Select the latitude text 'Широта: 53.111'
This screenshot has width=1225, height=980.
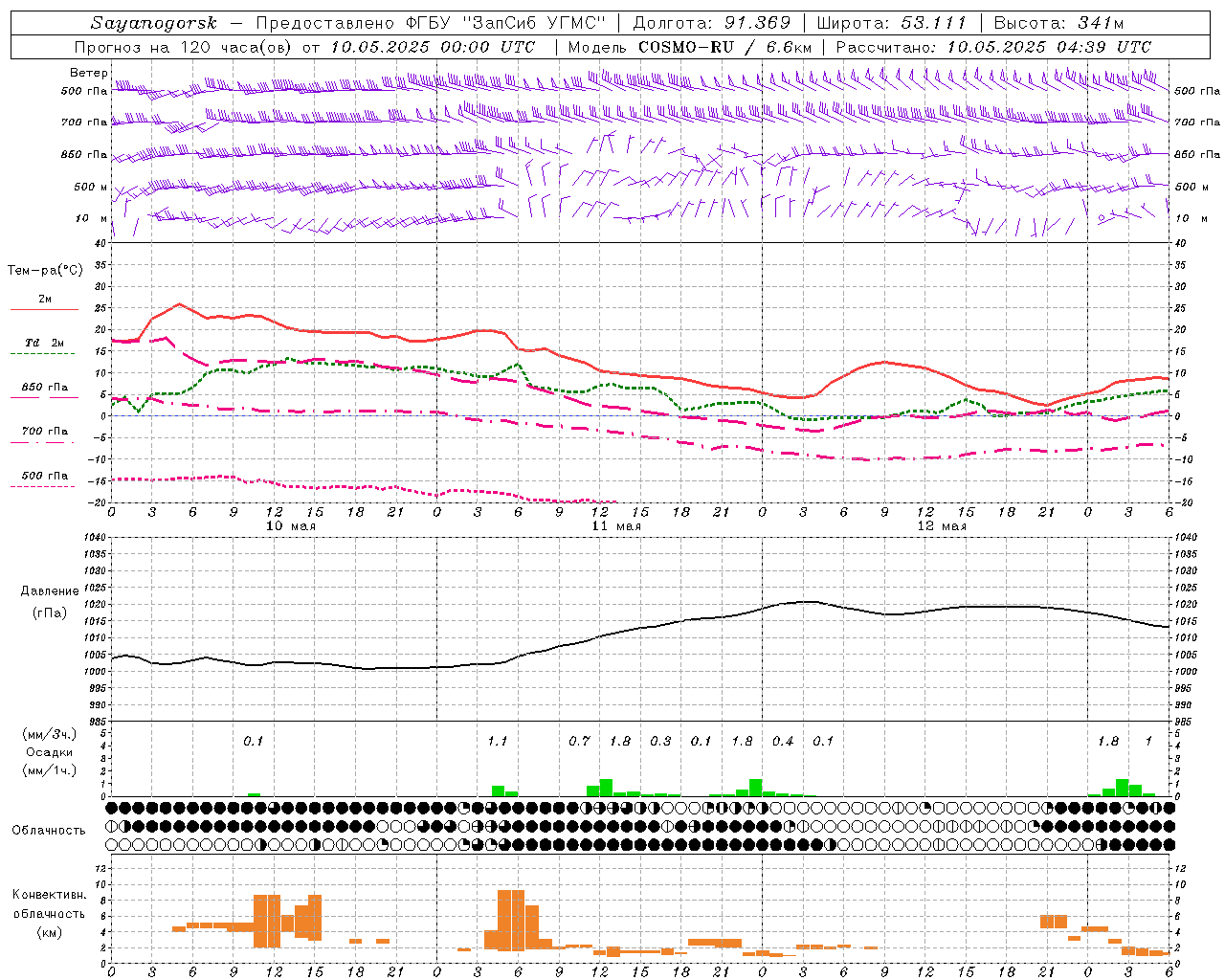[892, 23]
